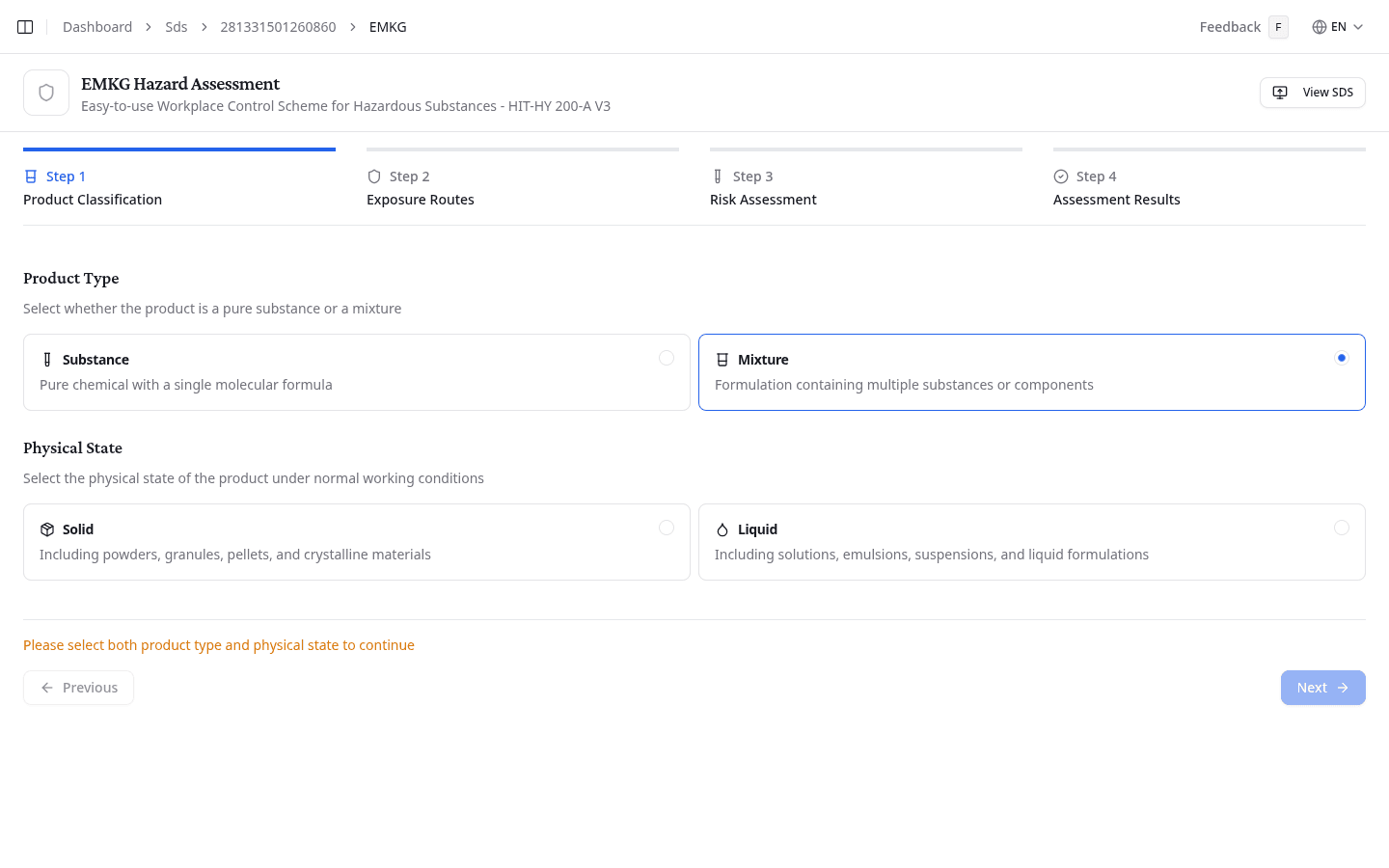
Task: Open the EN language dropdown
Action: 1338,26
